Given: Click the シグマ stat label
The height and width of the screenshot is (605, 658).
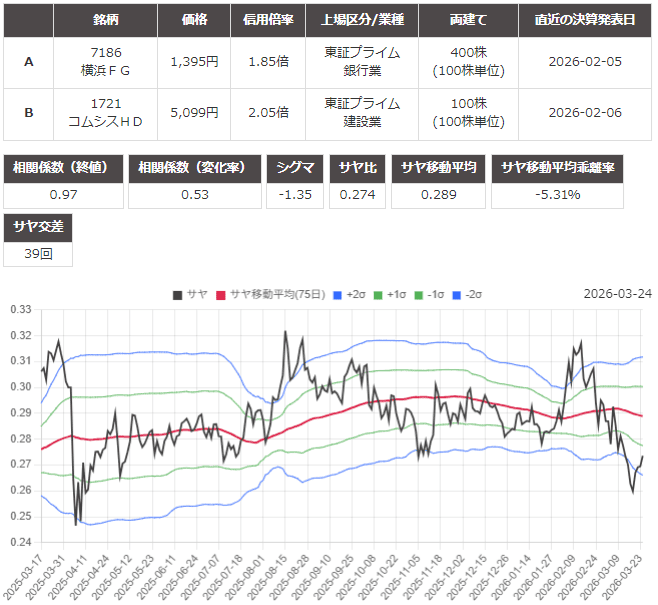Looking at the screenshot, I should point(295,167).
